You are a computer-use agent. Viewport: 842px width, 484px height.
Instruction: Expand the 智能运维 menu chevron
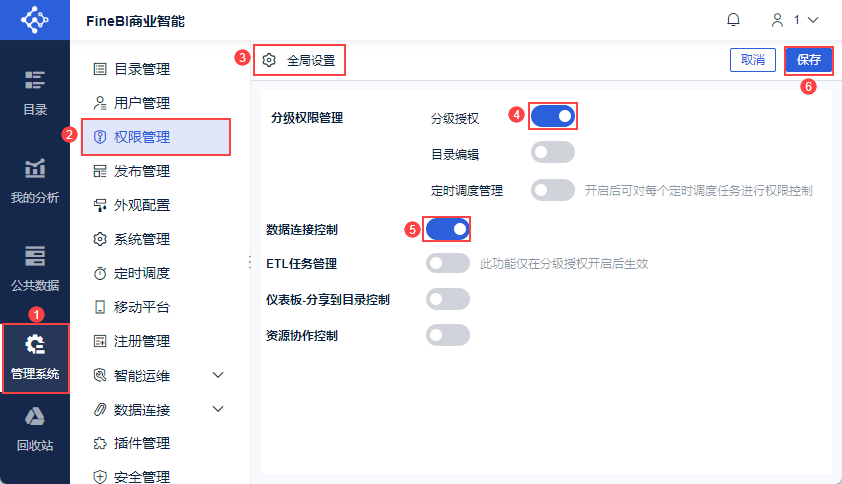coord(219,375)
